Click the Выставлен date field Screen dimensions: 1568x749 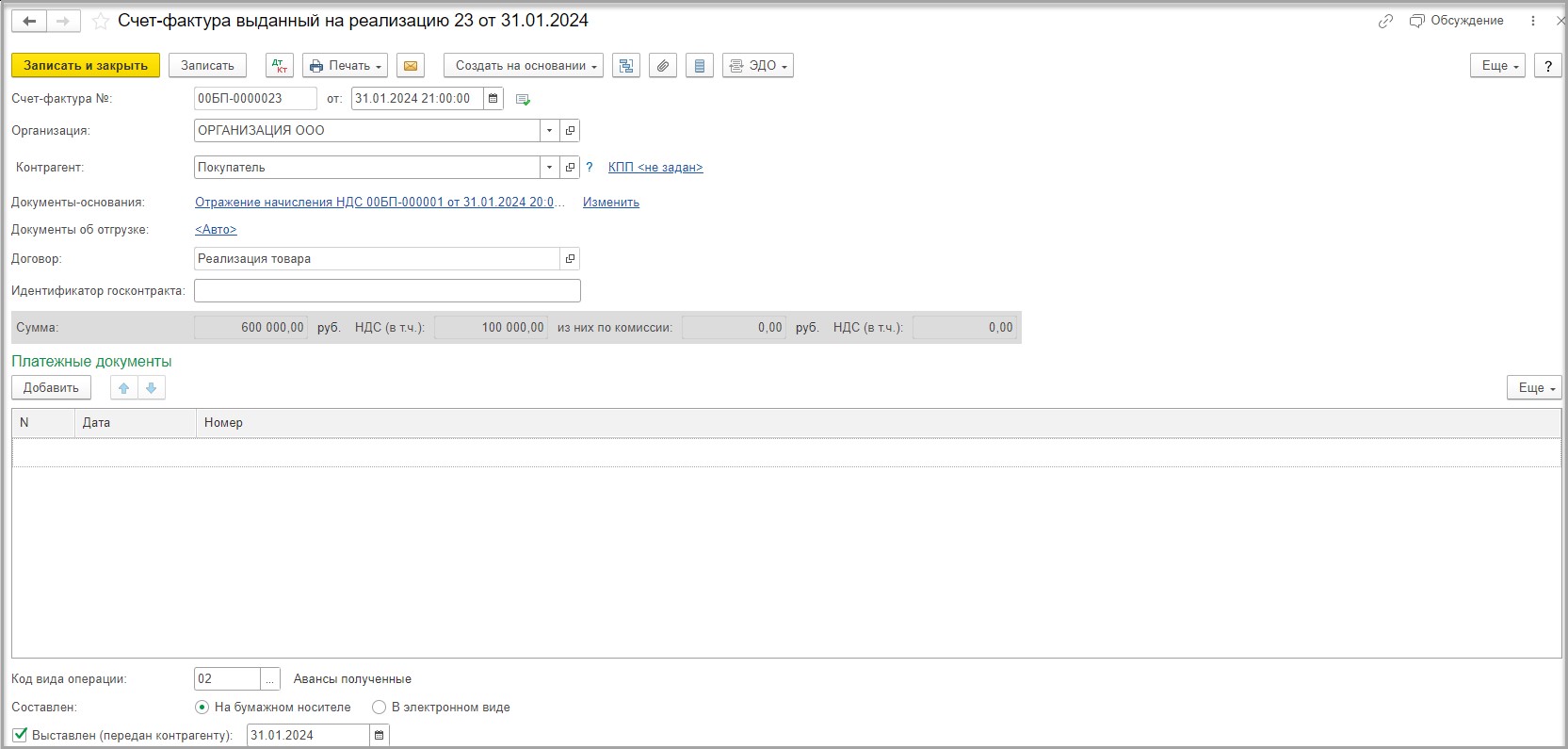pos(308,735)
